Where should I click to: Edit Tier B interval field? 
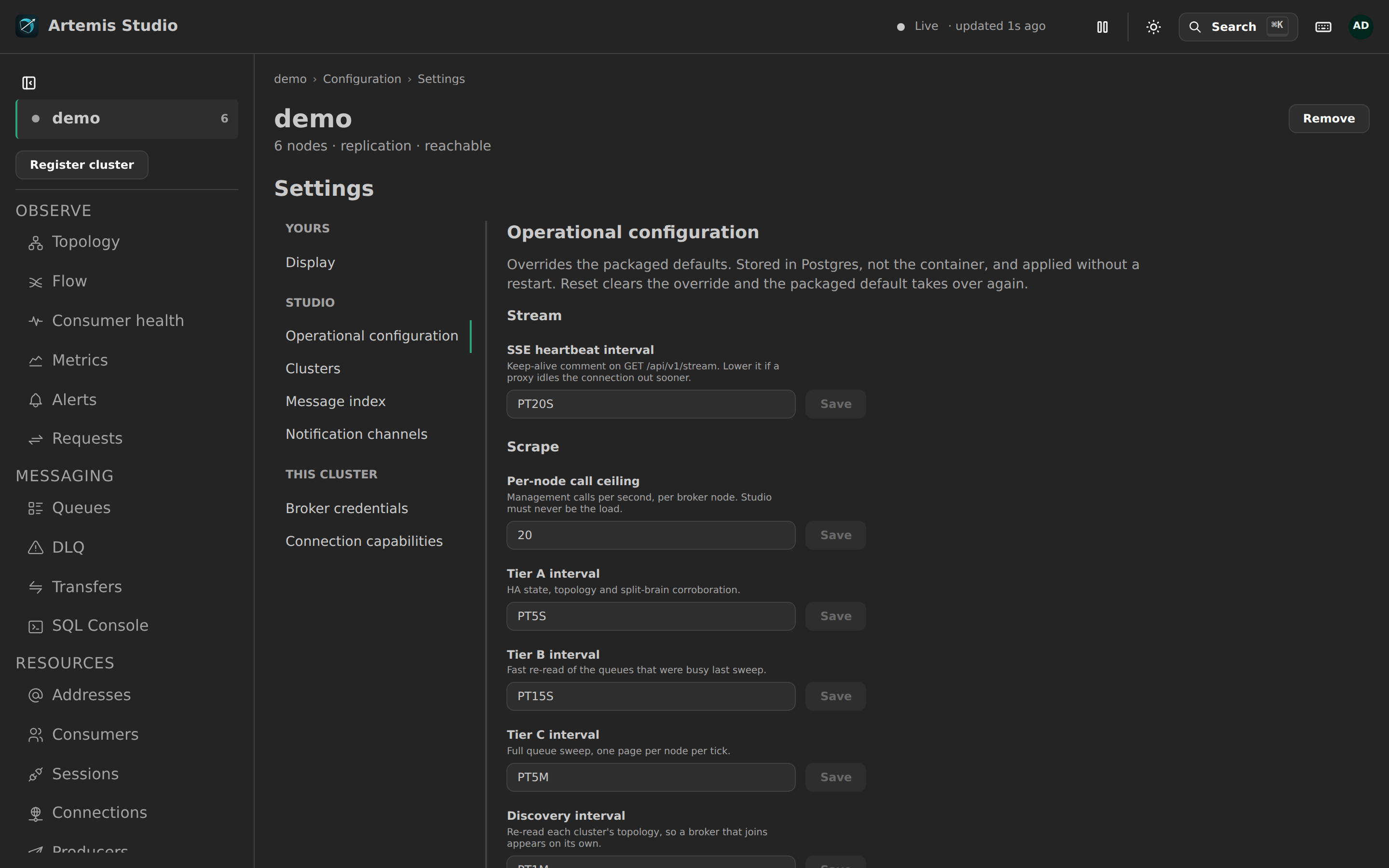(x=651, y=696)
